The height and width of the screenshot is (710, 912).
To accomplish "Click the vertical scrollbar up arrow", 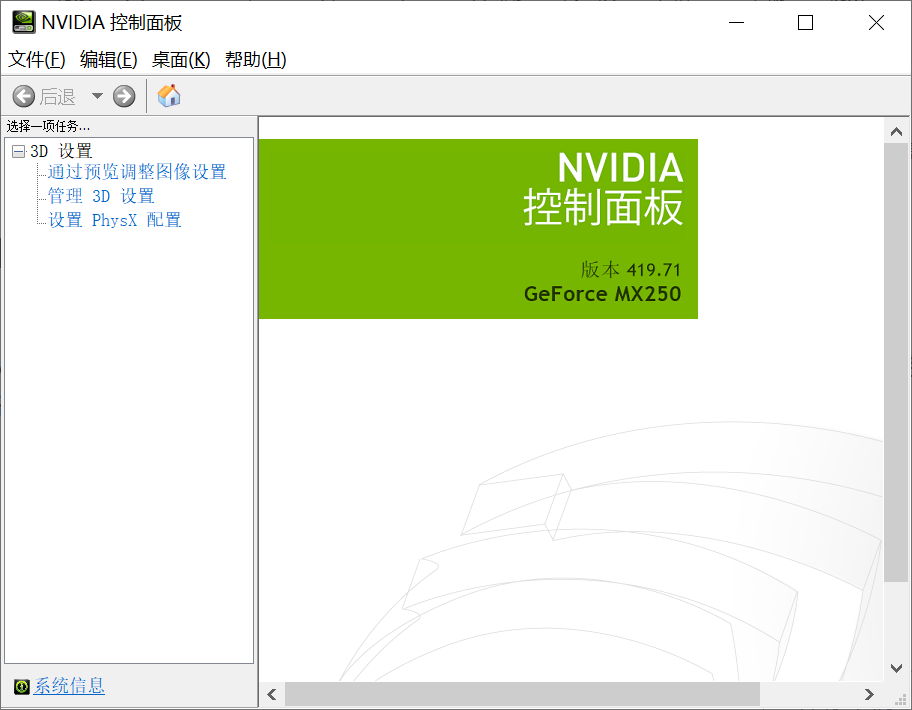I will pyautogui.click(x=896, y=131).
